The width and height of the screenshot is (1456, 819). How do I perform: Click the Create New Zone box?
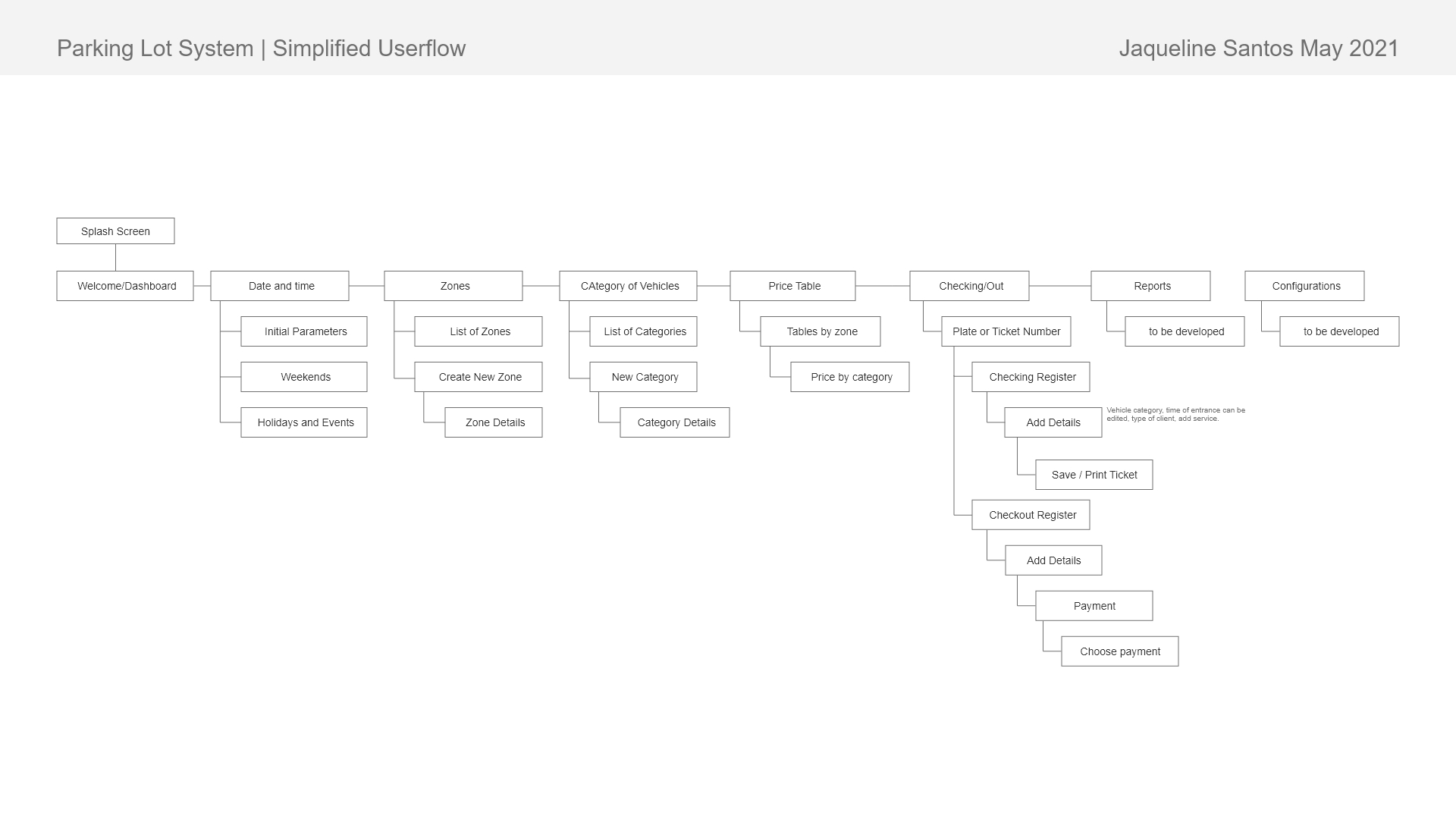pos(479,377)
